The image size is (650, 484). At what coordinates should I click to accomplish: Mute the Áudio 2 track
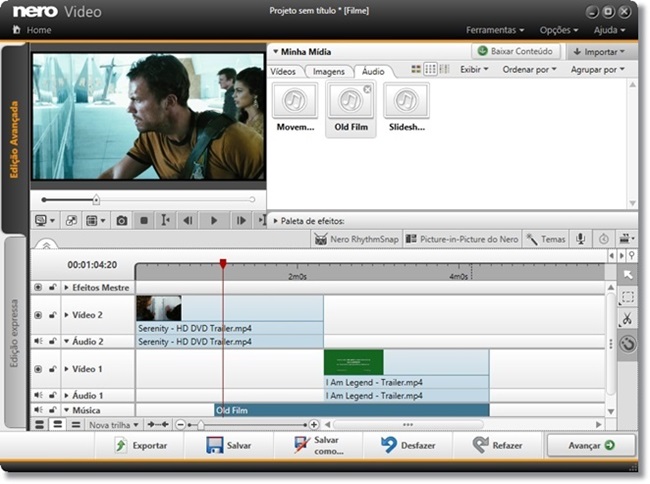(39, 341)
